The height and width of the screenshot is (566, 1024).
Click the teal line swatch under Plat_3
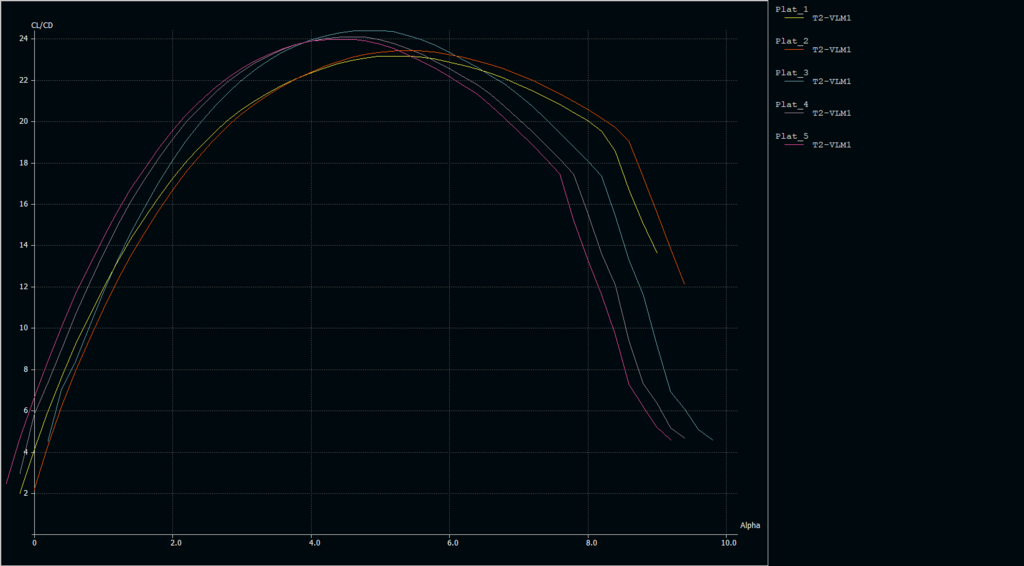coord(795,82)
